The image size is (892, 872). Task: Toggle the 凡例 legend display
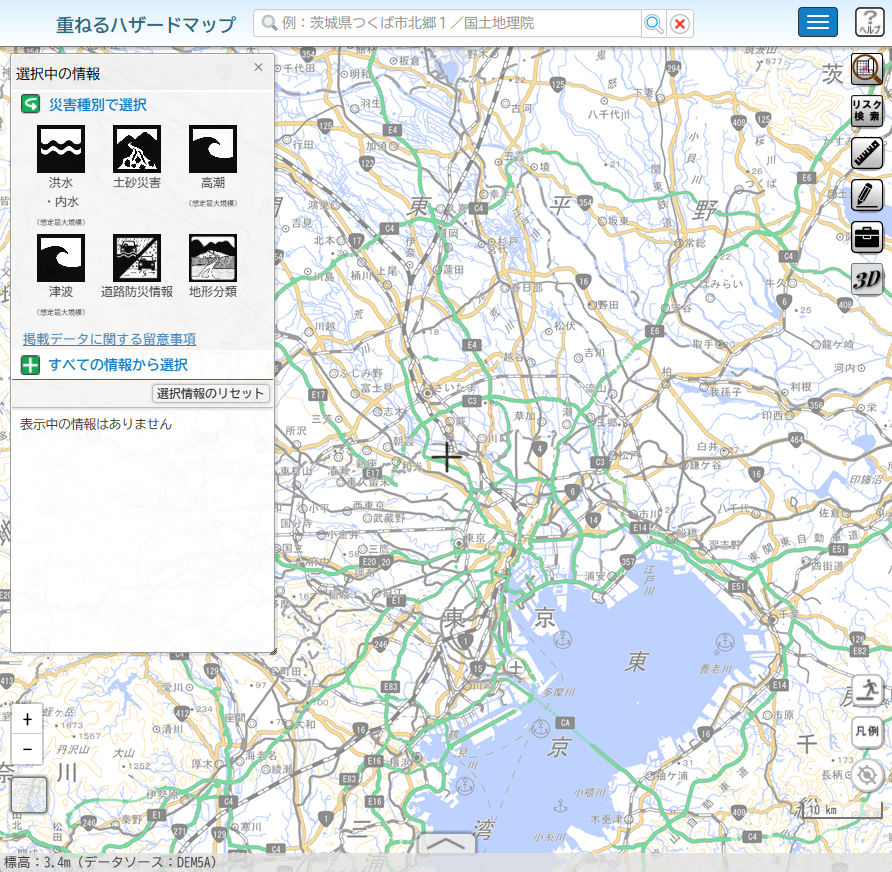tap(867, 732)
